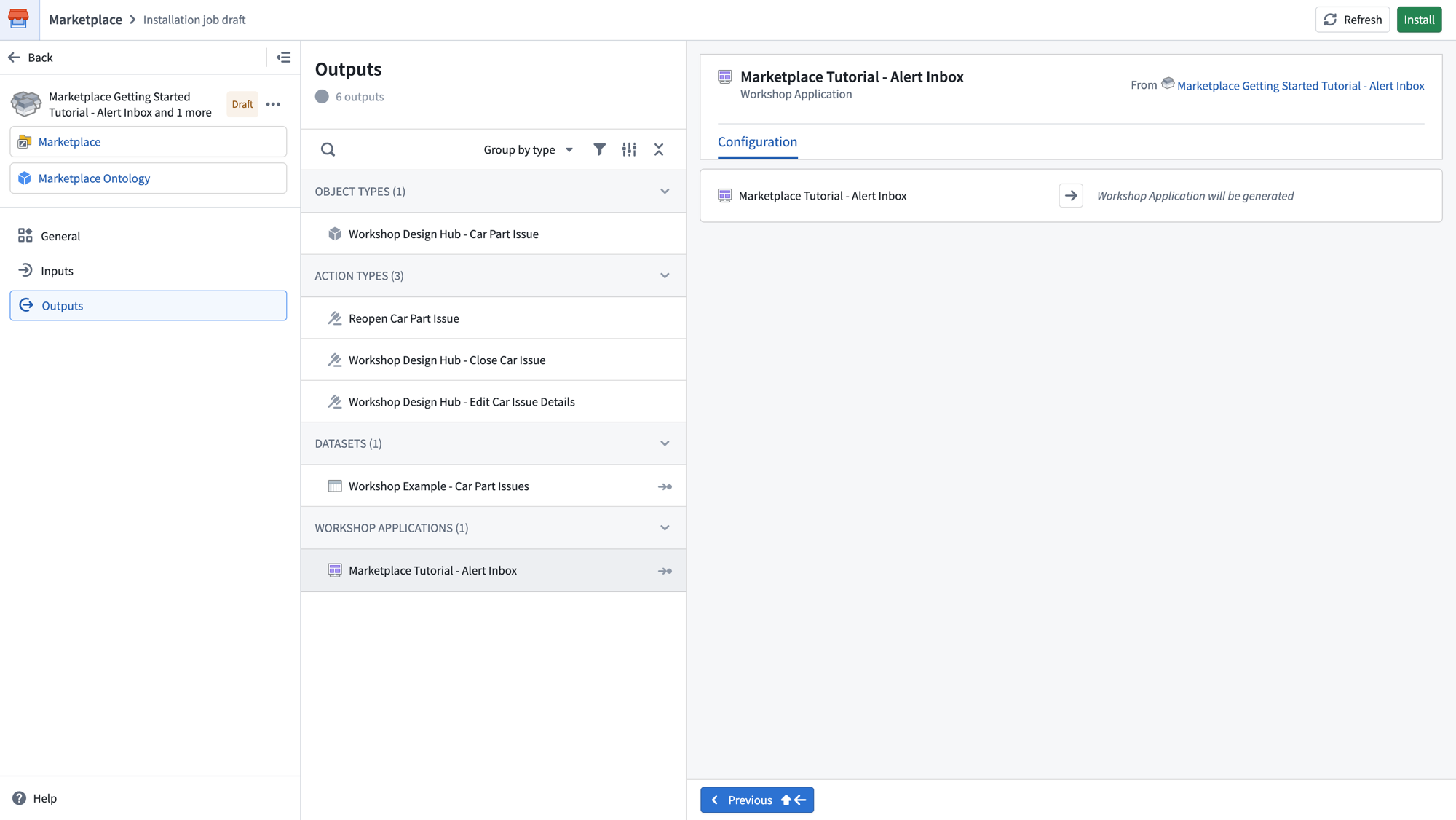
Task: Select the Outputs section
Action: [149, 306]
